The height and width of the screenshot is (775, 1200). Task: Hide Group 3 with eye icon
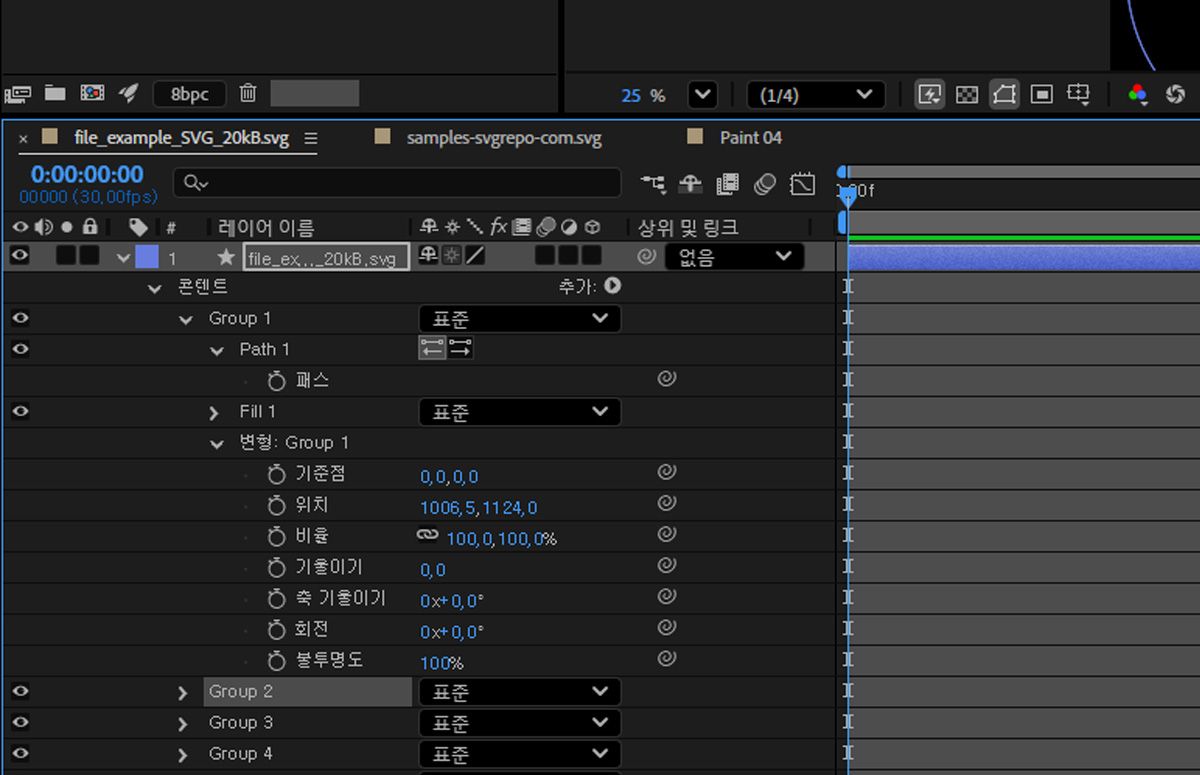20,722
